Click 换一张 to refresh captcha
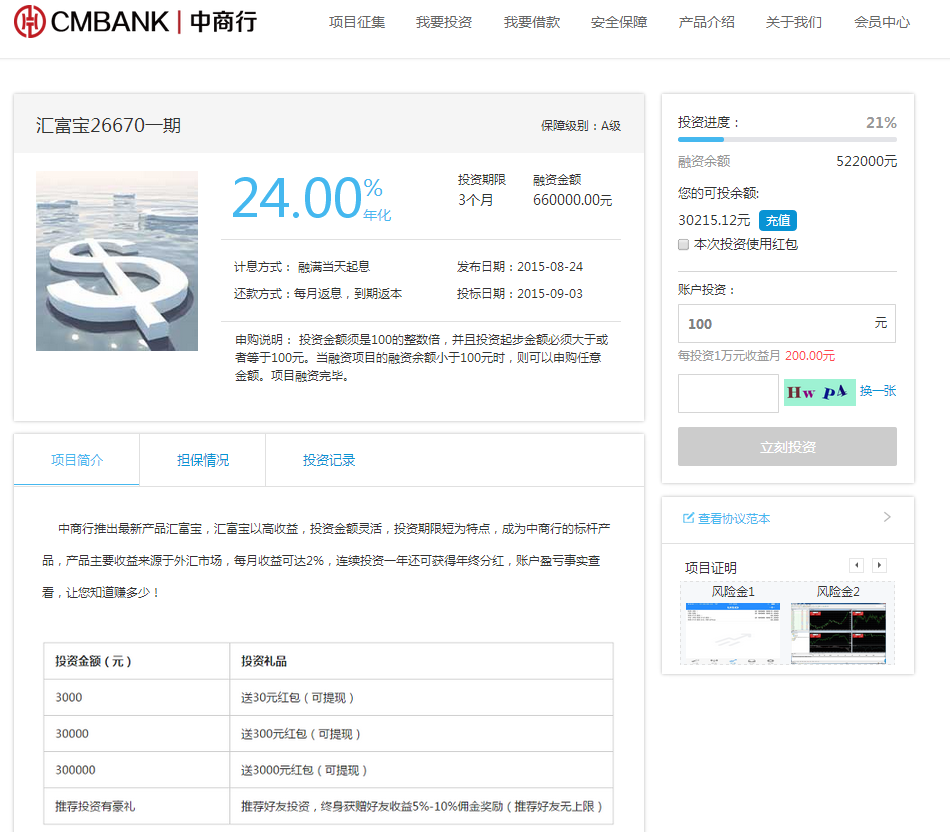The height and width of the screenshot is (832, 950). pyautogui.click(x=878, y=391)
